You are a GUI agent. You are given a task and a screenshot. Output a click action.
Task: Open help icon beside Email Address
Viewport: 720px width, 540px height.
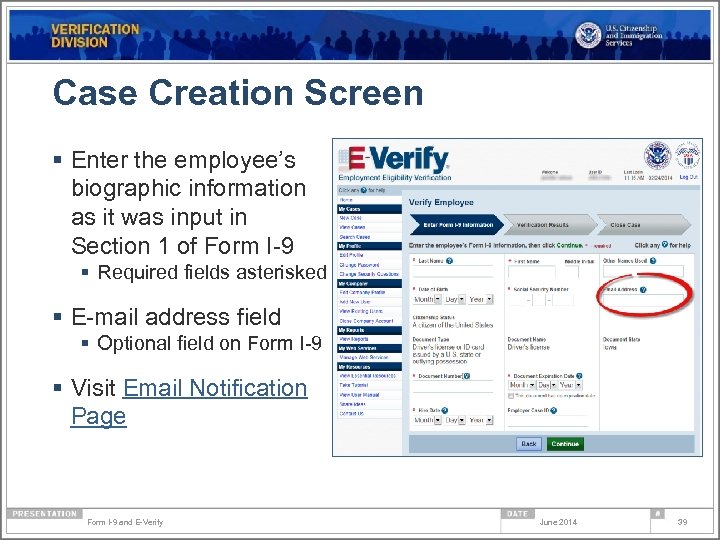point(643,290)
